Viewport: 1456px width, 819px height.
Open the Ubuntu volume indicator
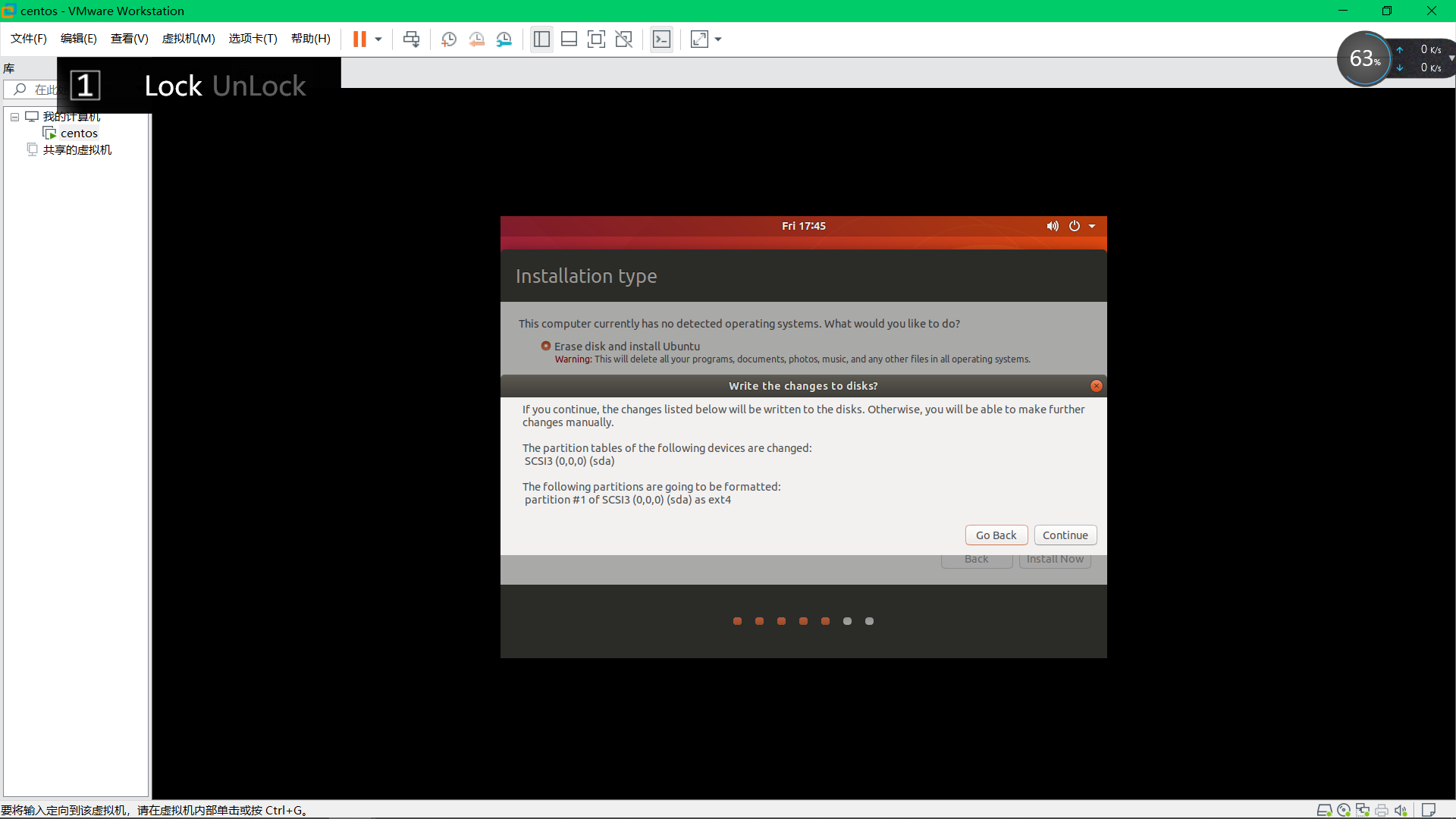click(1053, 226)
